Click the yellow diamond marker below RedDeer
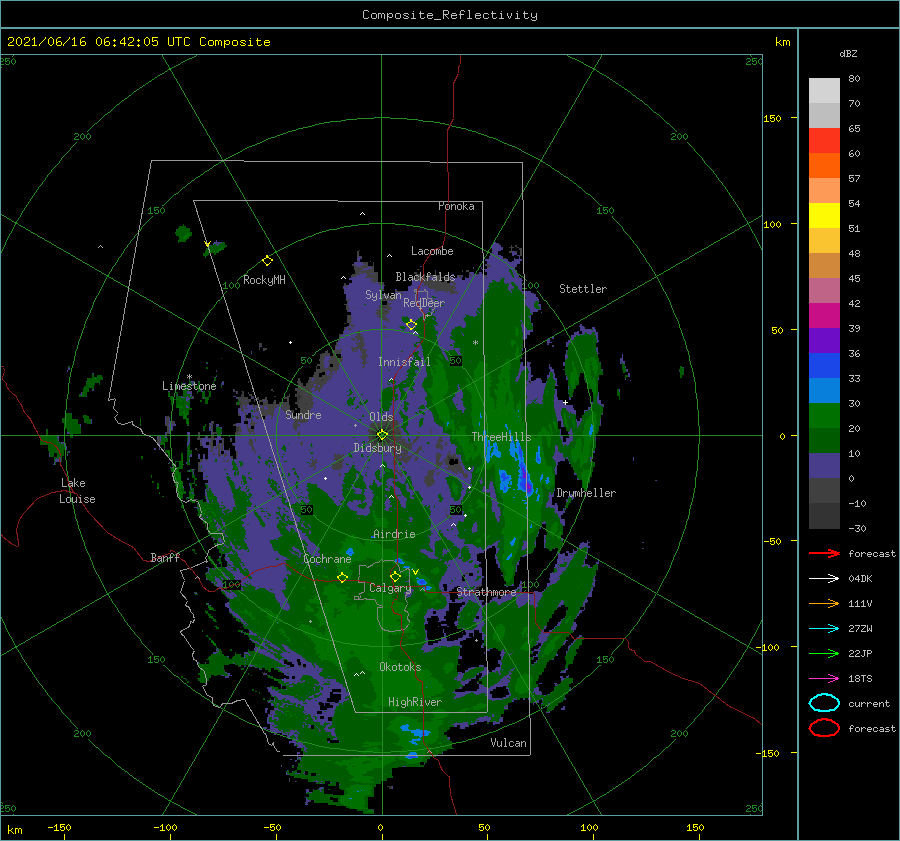Screen dimensions: 900x841 (411, 325)
